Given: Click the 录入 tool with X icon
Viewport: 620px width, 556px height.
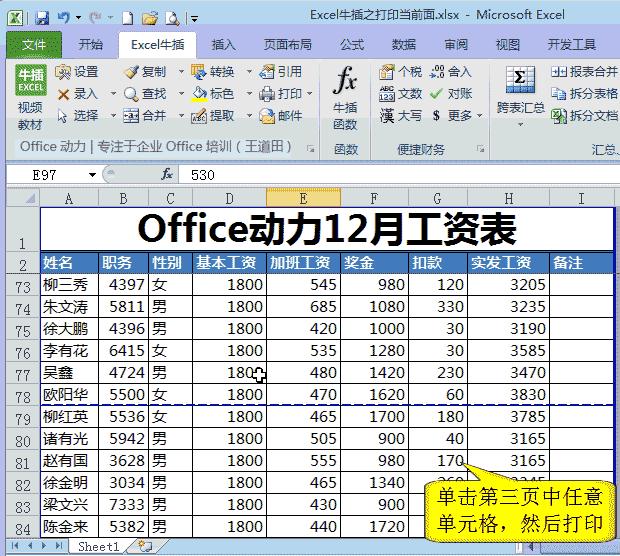Looking at the screenshot, I should 78,94.
